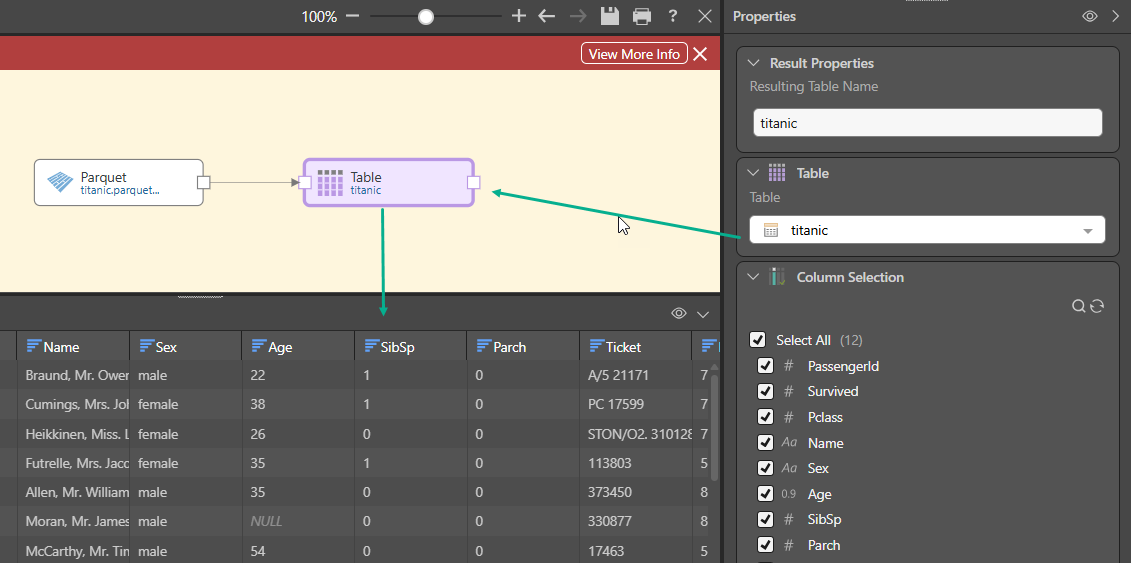
Task: Uncheck the Sex column checkbox
Action: [x=765, y=468]
